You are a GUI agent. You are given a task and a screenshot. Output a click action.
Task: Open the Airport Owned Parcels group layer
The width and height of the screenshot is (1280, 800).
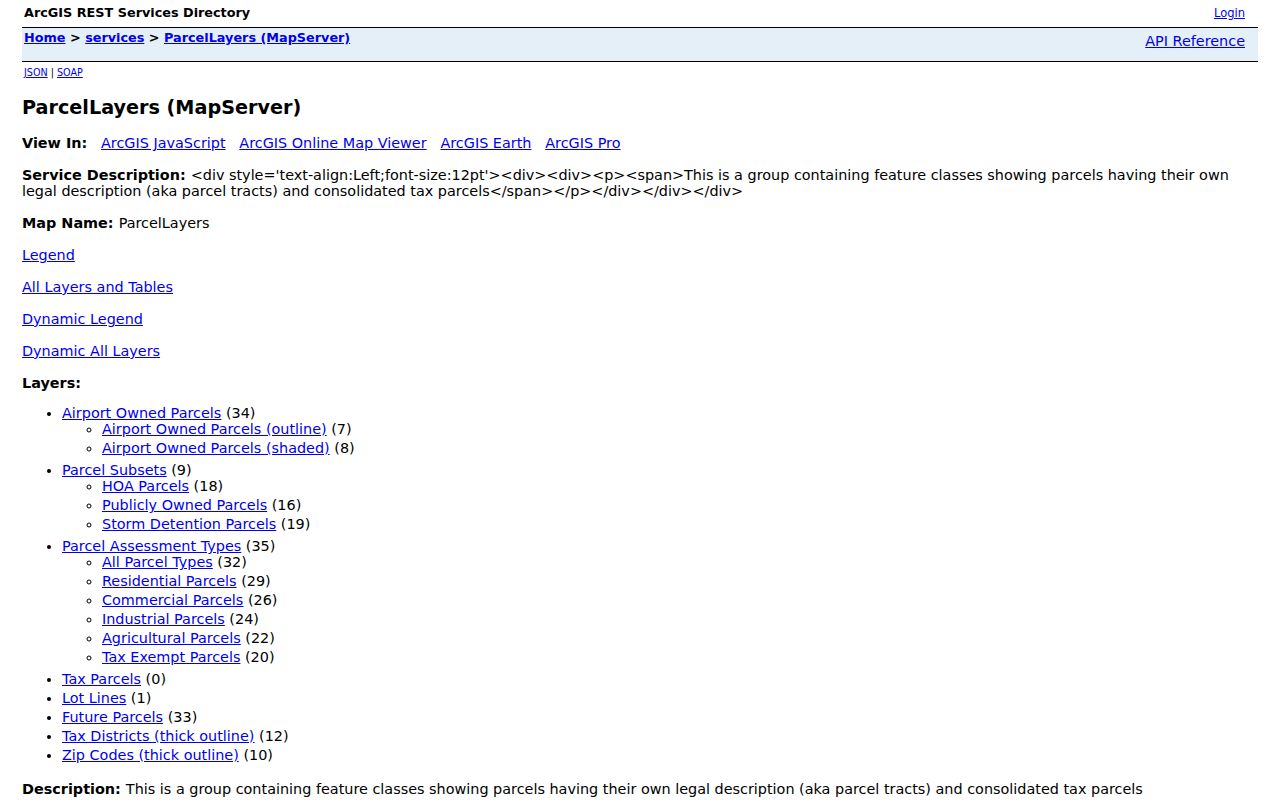pos(141,413)
